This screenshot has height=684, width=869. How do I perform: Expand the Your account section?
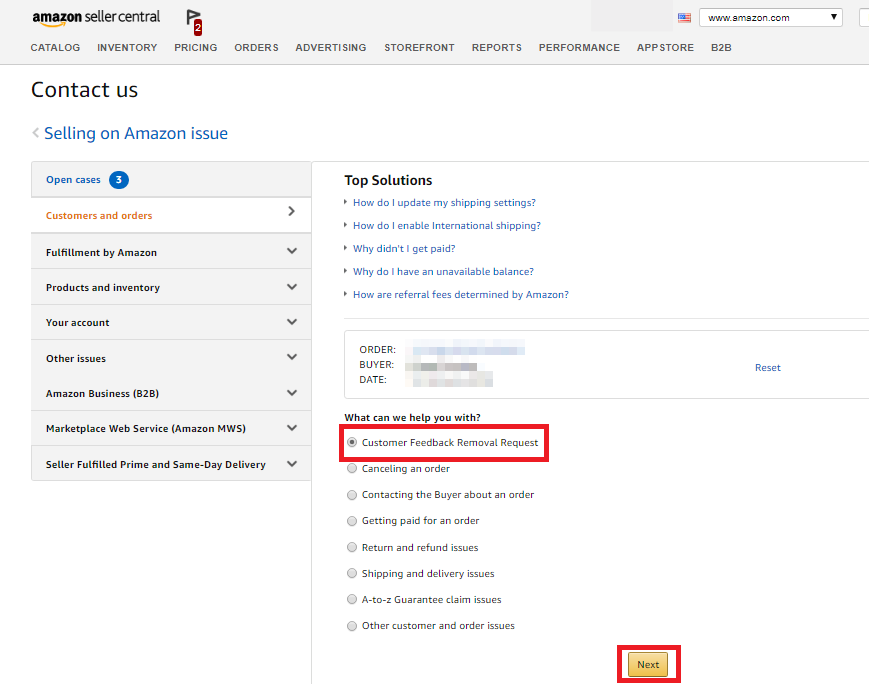click(x=171, y=323)
